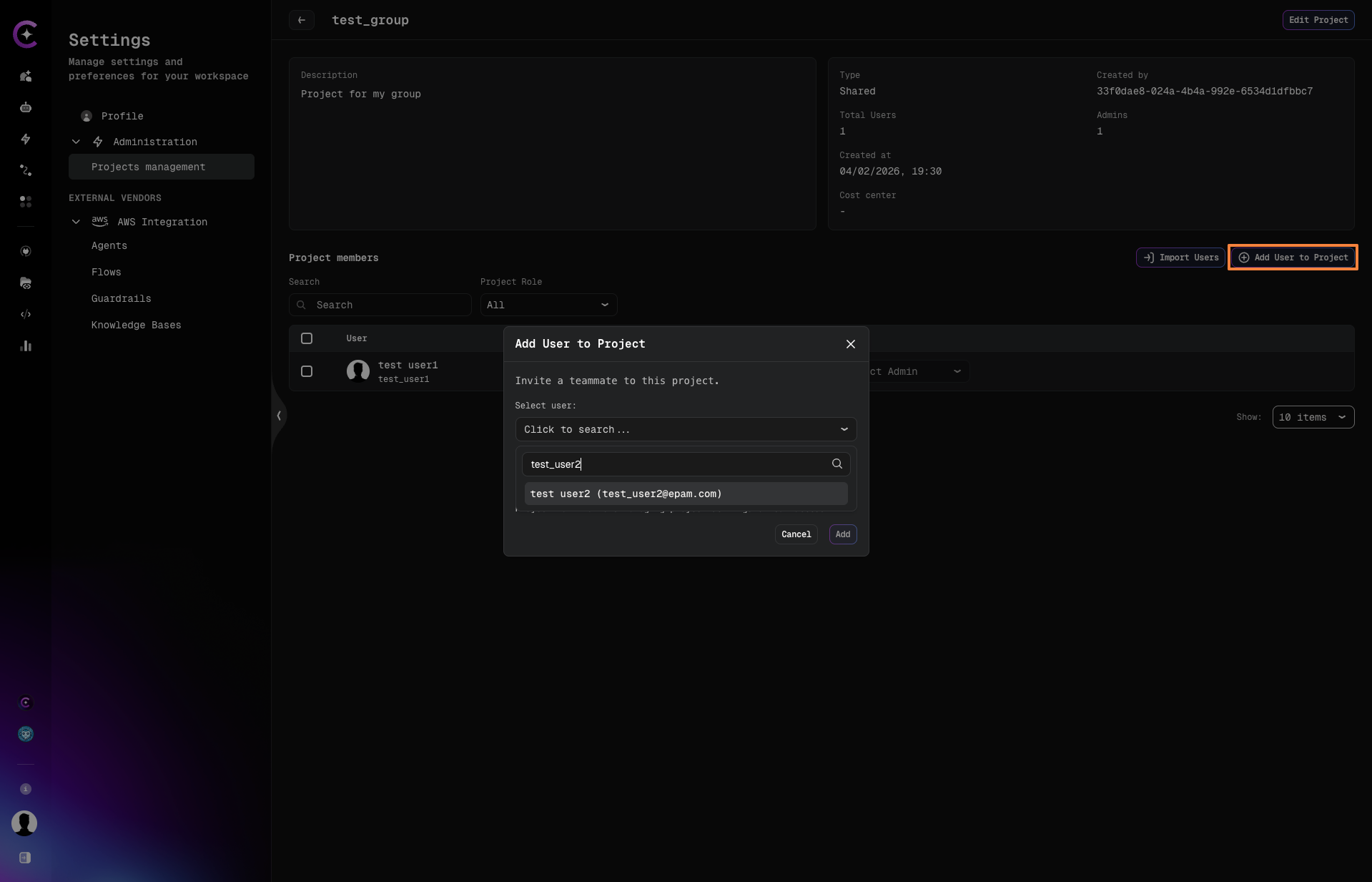
Task: Open the lightning Quick Apps sidebar icon
Action: [x=25, y=139]
